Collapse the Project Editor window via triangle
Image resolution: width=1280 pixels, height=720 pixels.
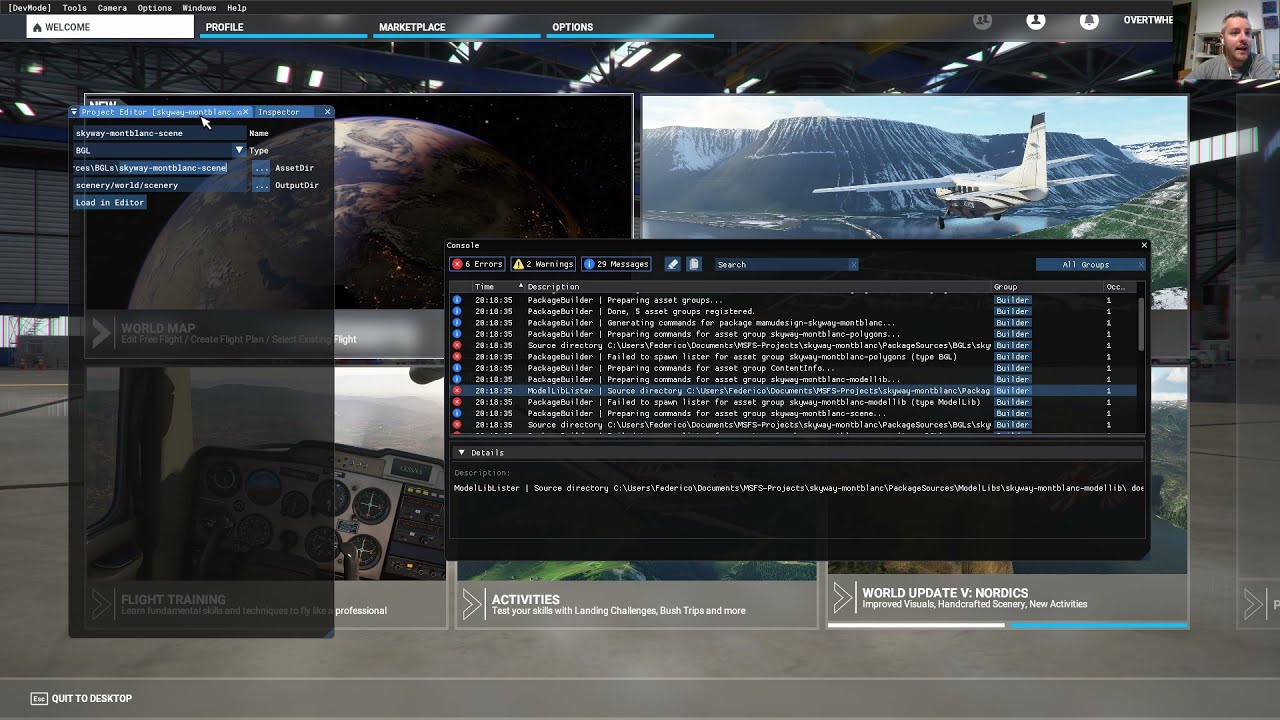tap(74, 112)
